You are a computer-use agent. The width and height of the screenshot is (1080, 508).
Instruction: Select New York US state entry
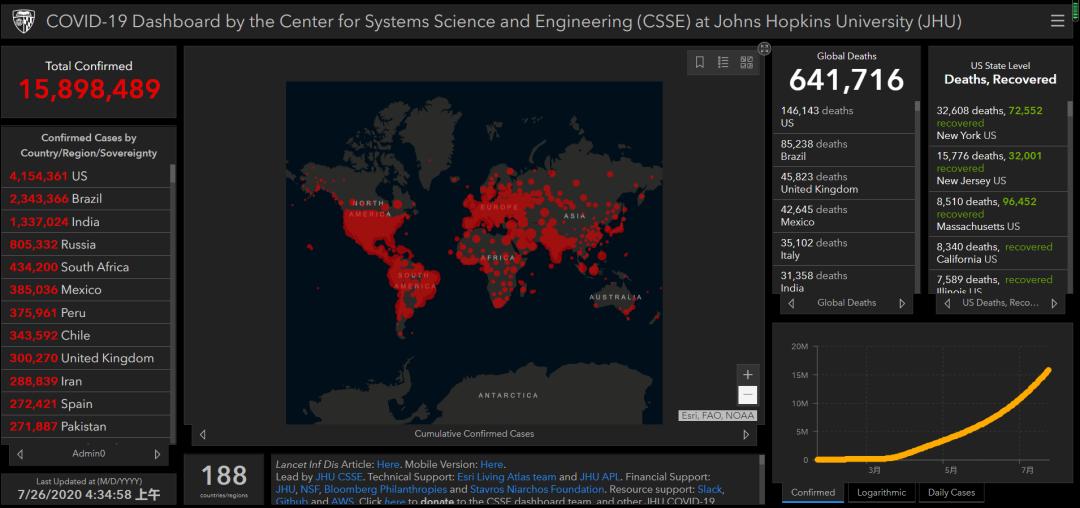(1000, 123)
